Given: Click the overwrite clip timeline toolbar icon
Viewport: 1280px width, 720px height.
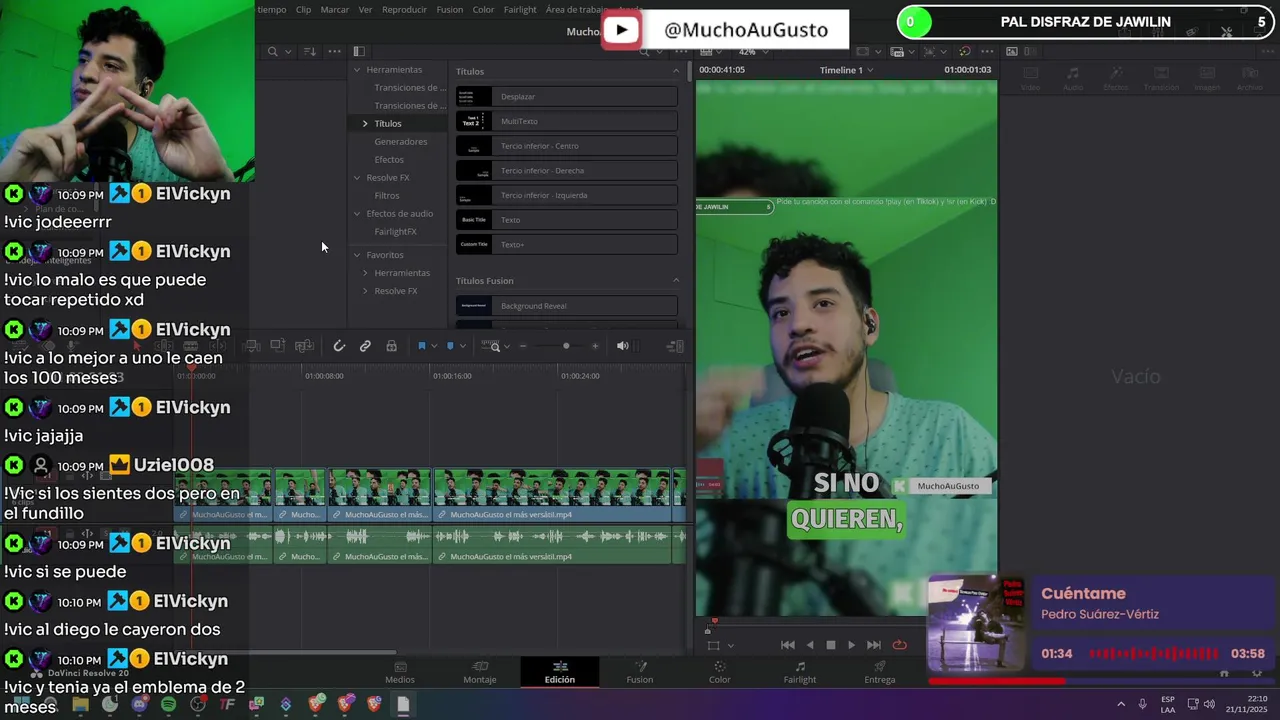Looking at the screenshot, I should pos(278,346).
